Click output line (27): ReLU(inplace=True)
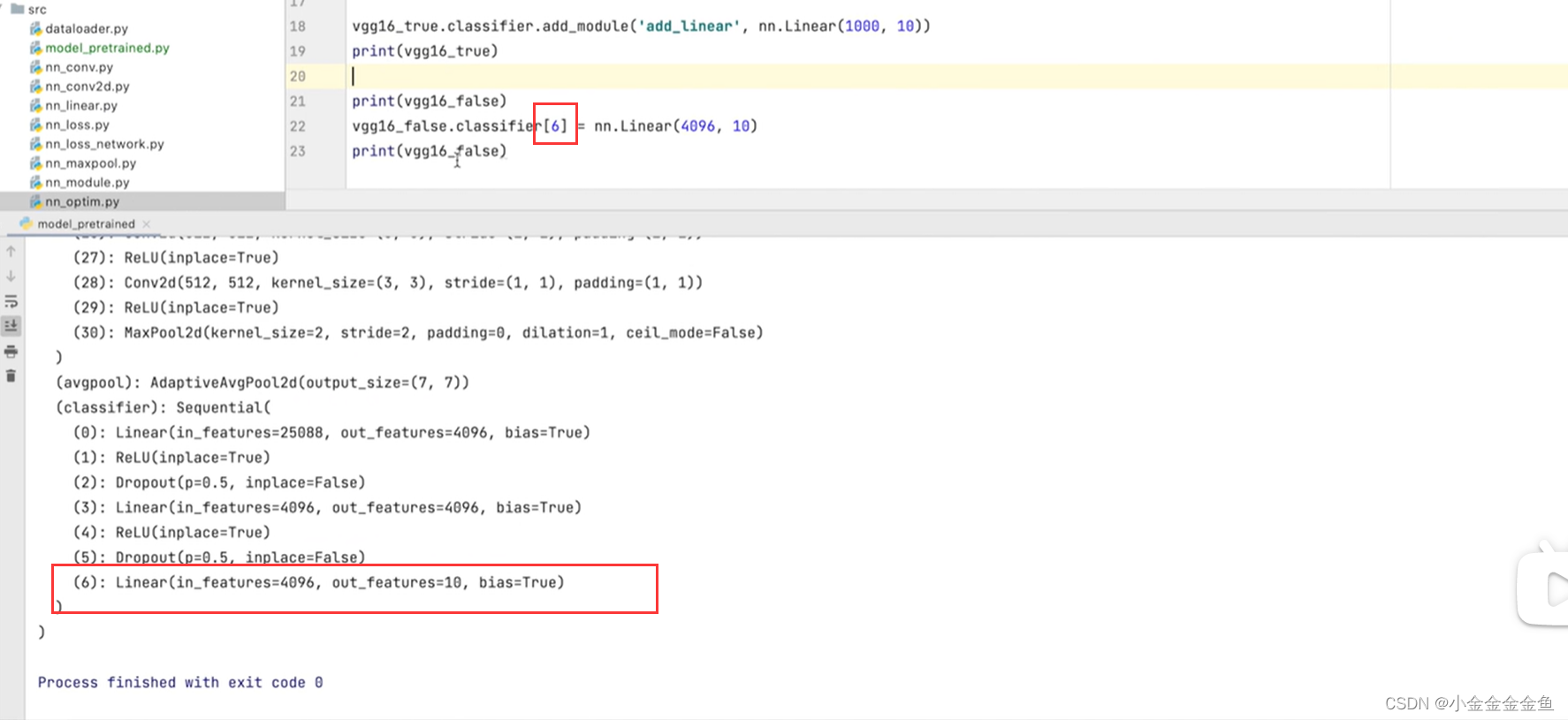The width and height of the screenshot is (1568, 720). [176, 258]
